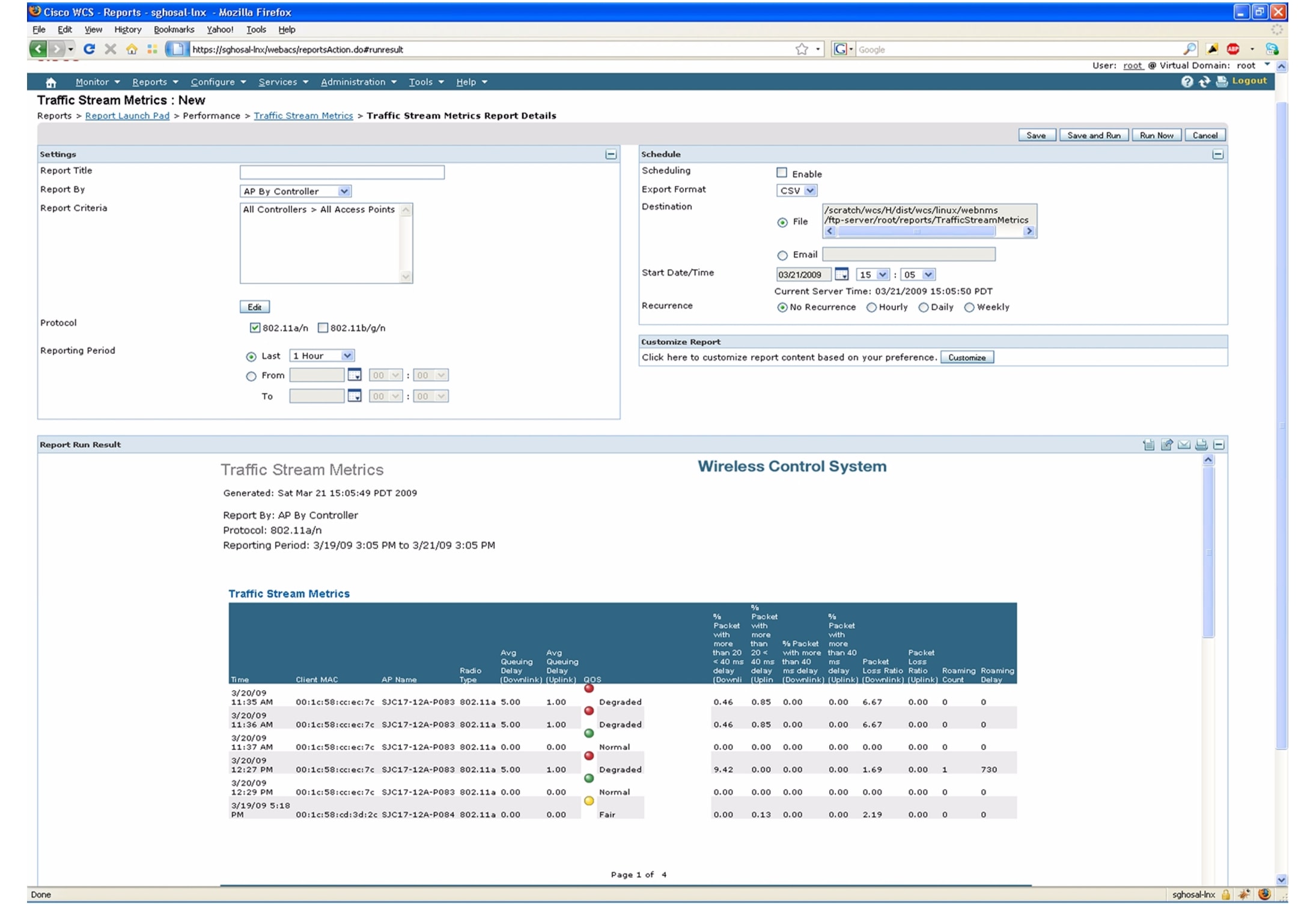Click the Skype status icon in Firefox toolbar
This screenshot has height=906, width=1316.
(x=1272, y=49)
